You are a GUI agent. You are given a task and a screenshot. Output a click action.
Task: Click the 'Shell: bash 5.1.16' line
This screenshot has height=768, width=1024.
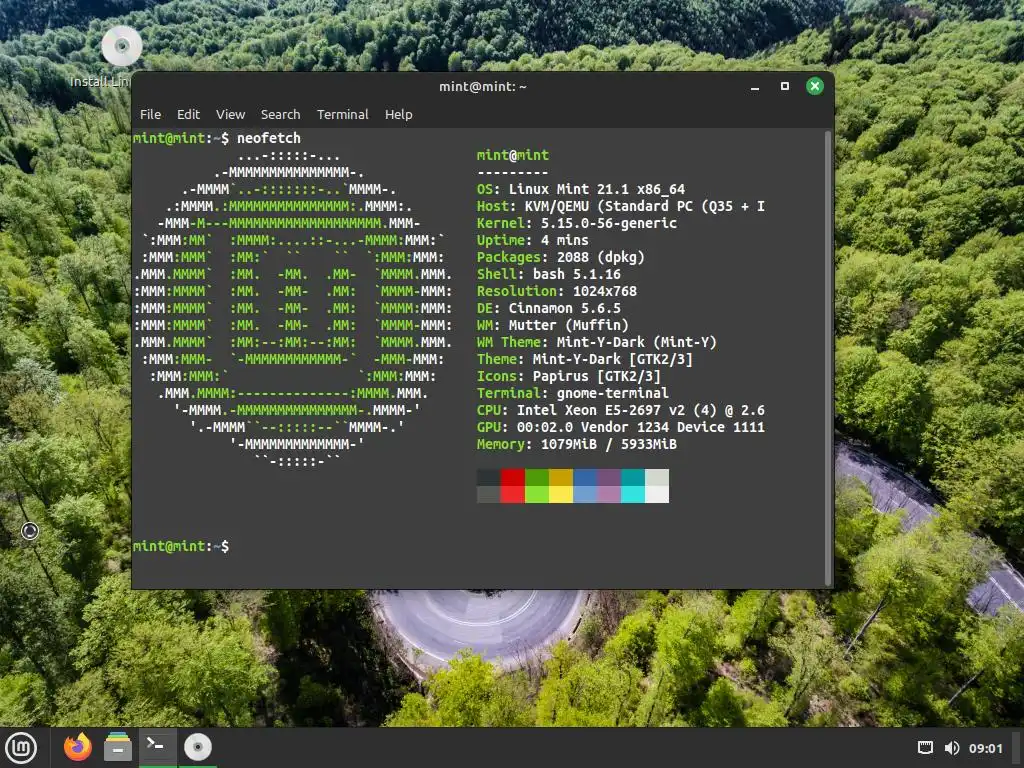[549, 274]
